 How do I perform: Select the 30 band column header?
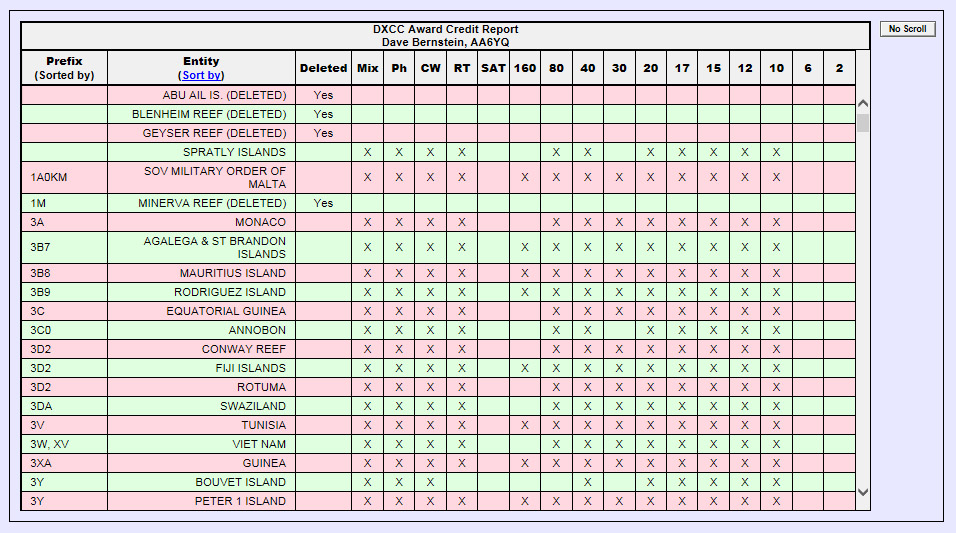pyautogui.click(x=619, y=68)
